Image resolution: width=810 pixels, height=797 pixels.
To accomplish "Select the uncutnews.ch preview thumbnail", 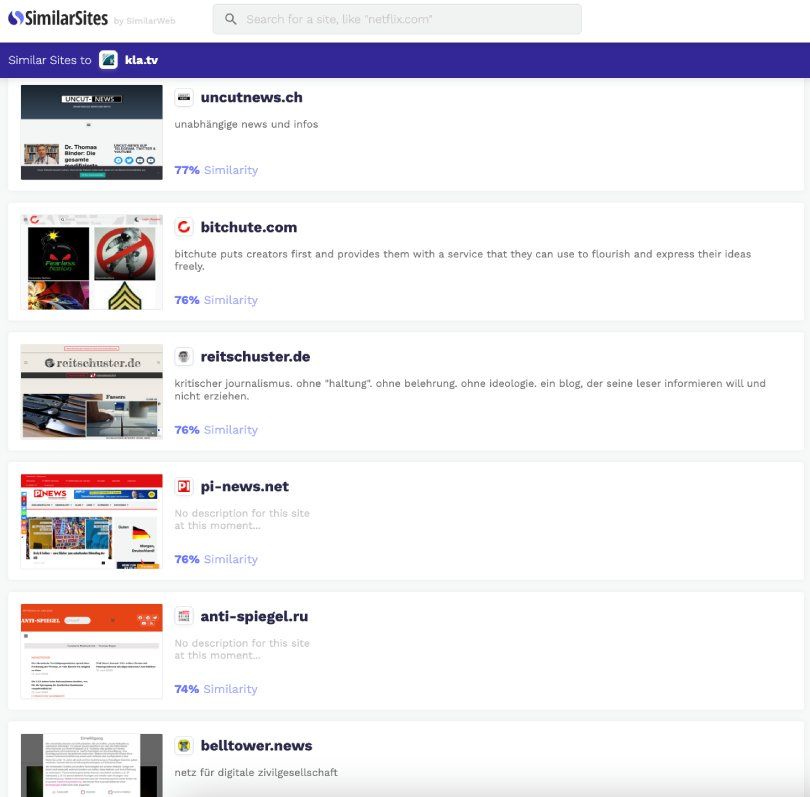I will 91,132.
